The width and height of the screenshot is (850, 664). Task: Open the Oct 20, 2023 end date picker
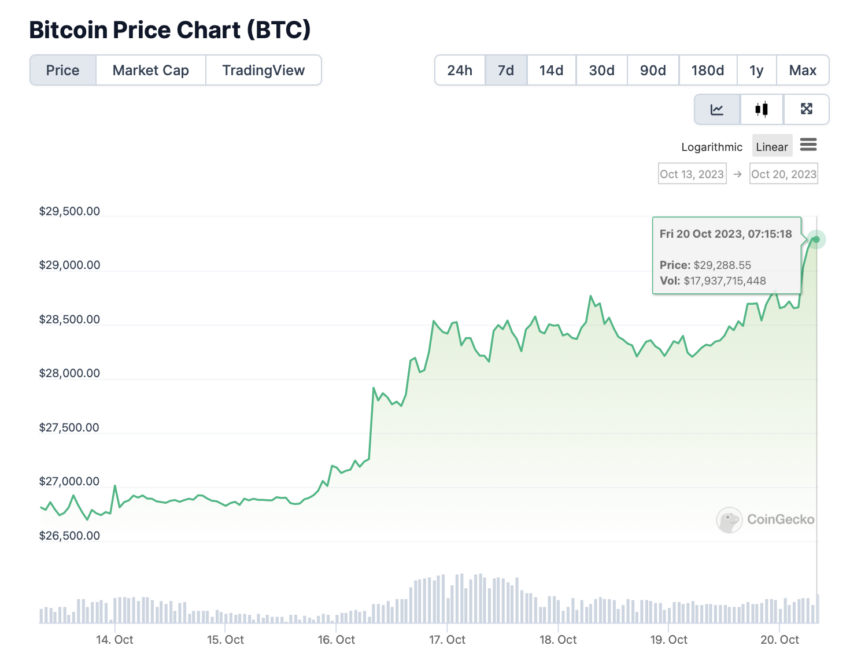pyautogui.click(x=783, y=174)
